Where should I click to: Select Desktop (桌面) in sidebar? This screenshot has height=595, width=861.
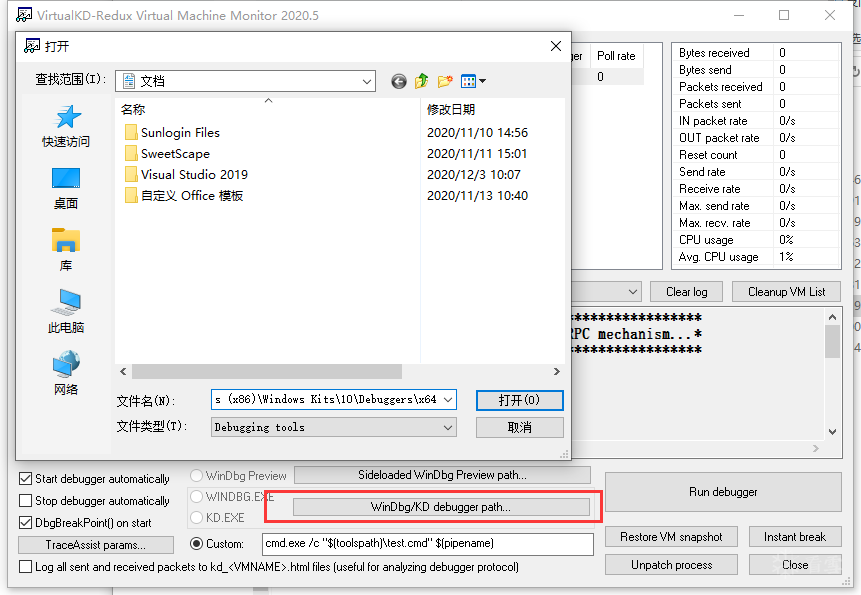(66, 189)
